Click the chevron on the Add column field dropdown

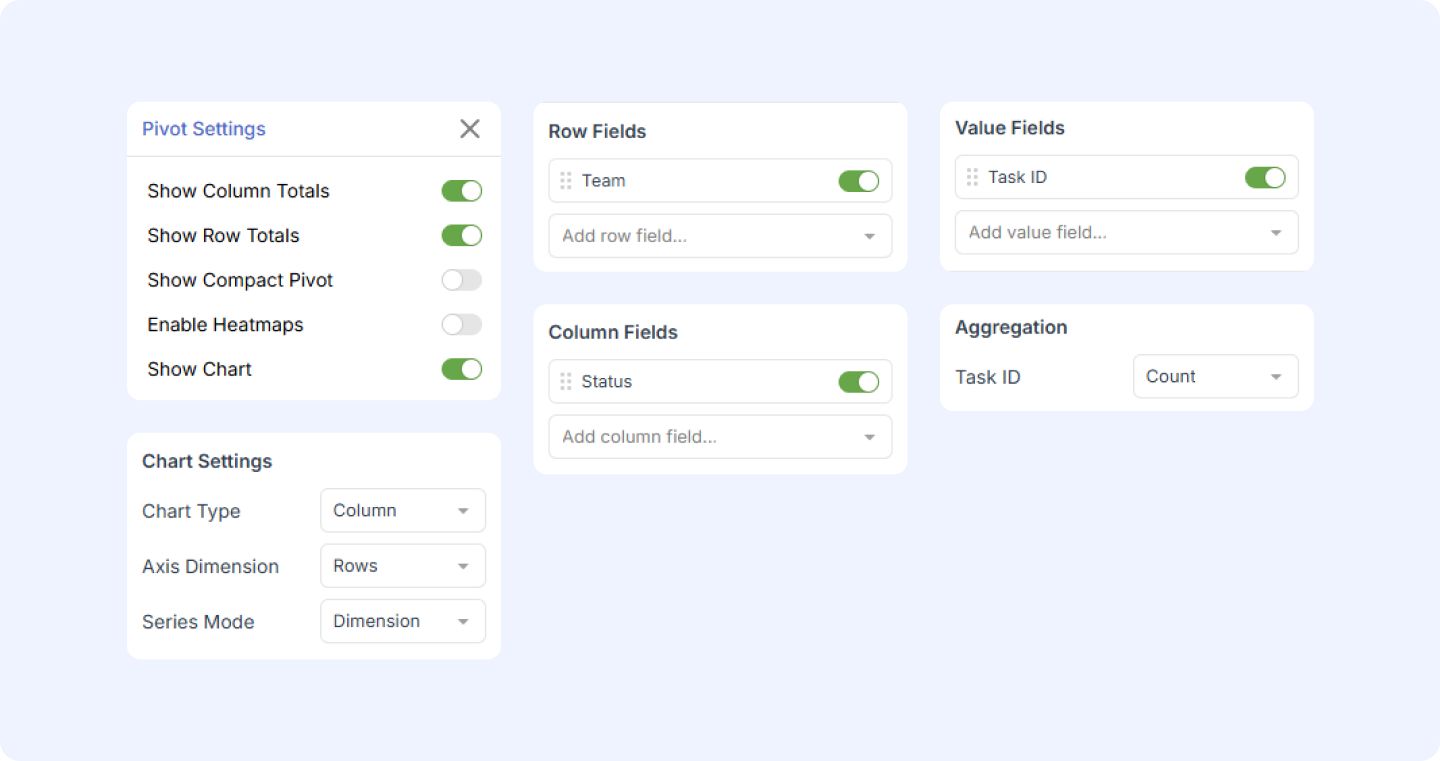pyautogui.click(x=868, y=436)
